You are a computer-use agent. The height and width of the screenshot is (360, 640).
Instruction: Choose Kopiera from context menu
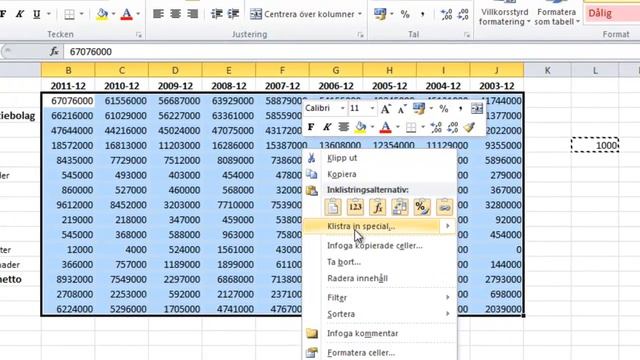[x=380, y=174]
